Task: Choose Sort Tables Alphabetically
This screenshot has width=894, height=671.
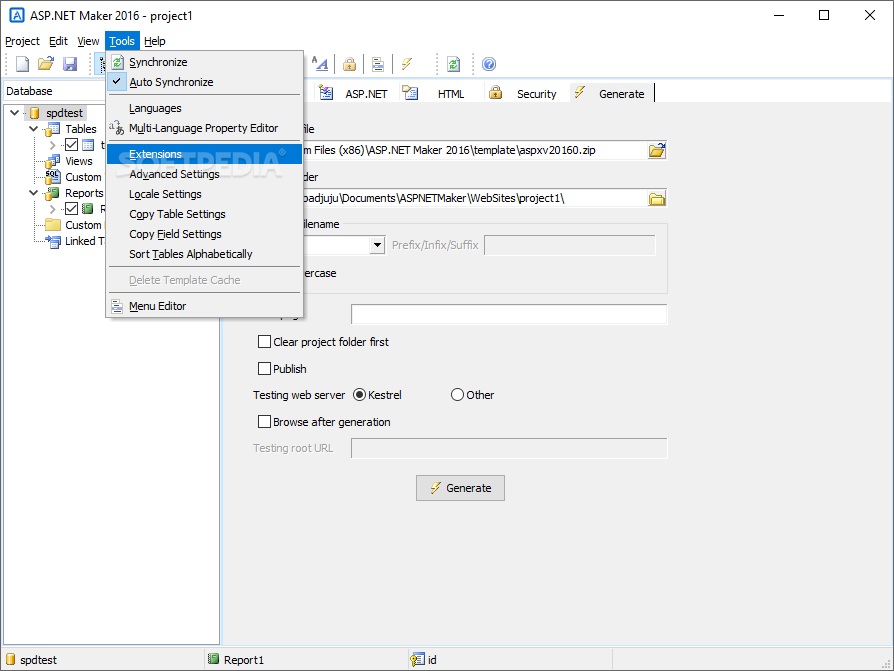Action: coord(204,254)
